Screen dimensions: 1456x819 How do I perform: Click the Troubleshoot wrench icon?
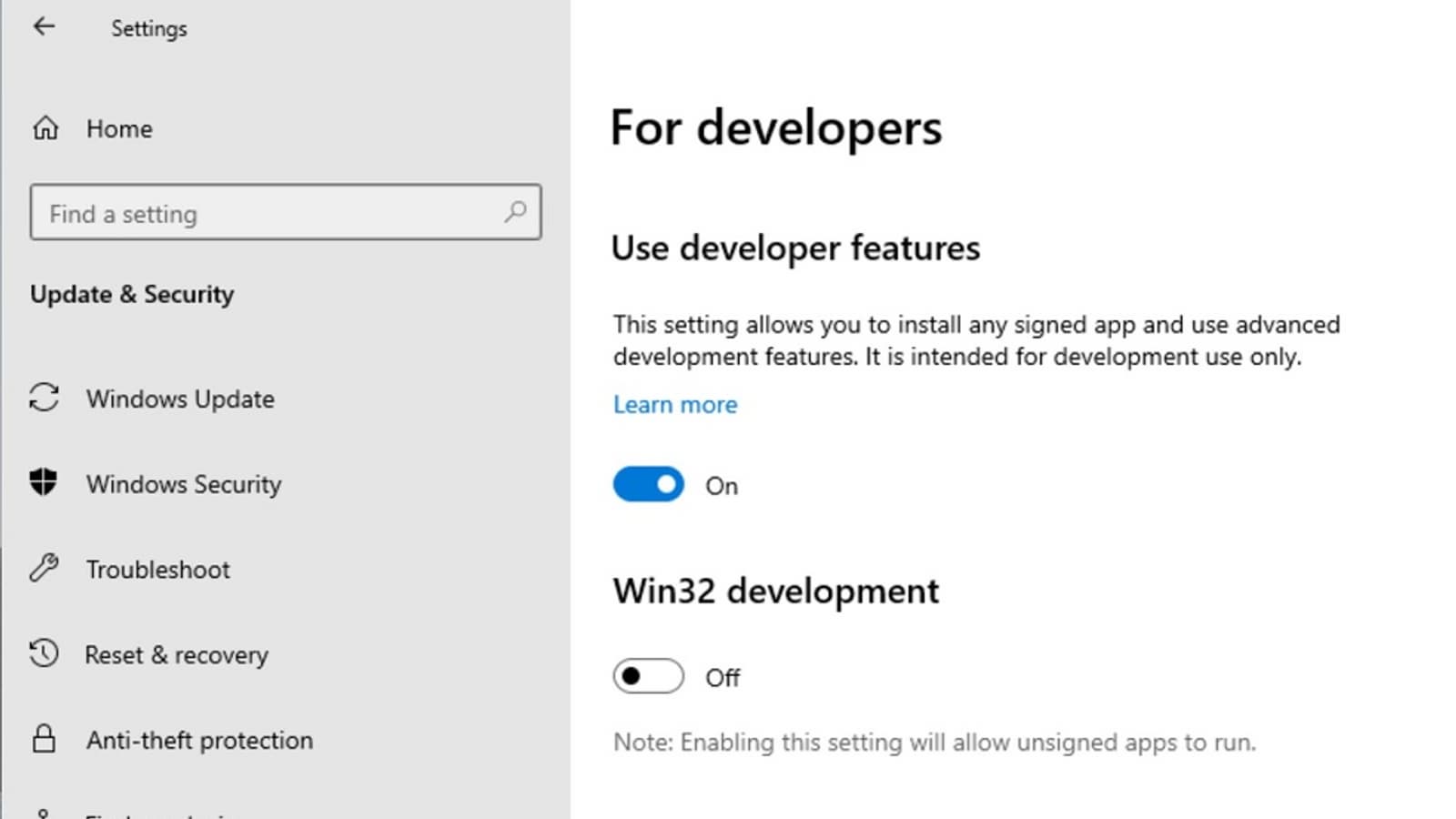click(44, 568)
